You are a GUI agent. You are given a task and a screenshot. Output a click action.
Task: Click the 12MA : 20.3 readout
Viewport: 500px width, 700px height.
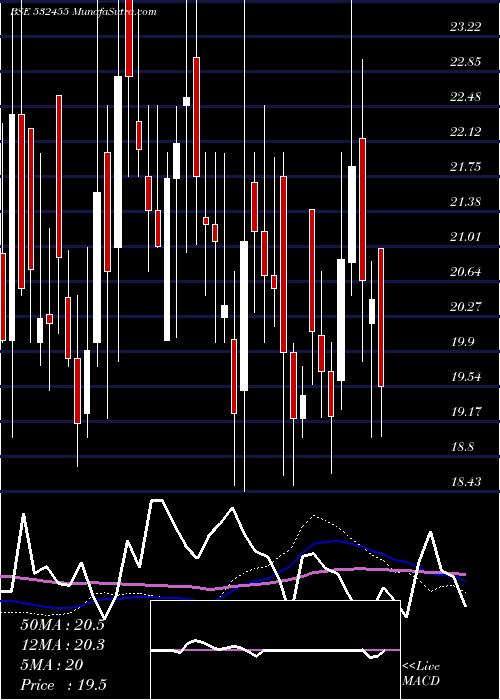pos(62,645)
